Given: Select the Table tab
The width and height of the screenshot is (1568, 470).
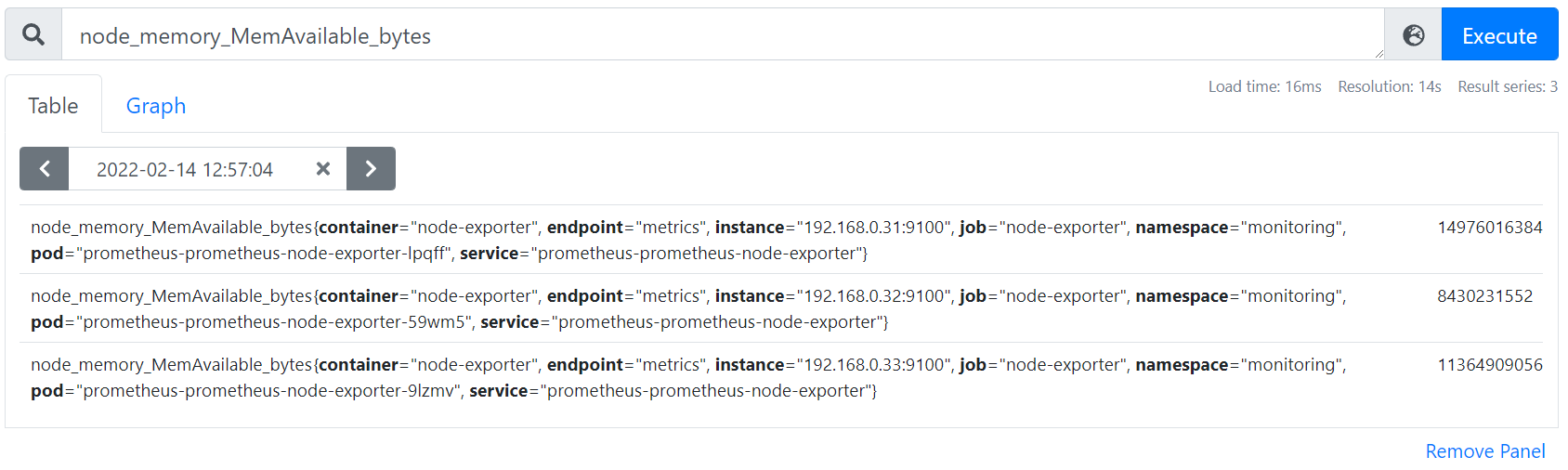Looking at the screenshot, I should [53, 106].
